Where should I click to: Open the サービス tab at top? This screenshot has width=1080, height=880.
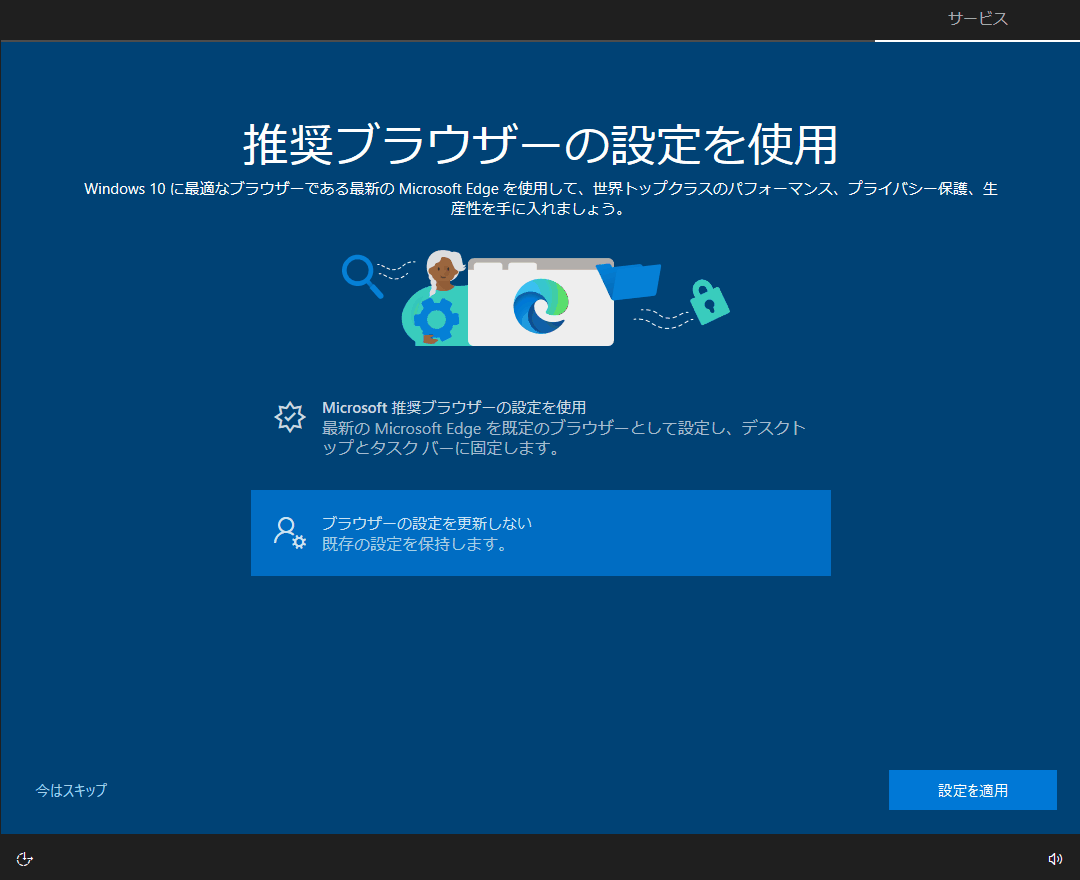(x=977, y=19)
